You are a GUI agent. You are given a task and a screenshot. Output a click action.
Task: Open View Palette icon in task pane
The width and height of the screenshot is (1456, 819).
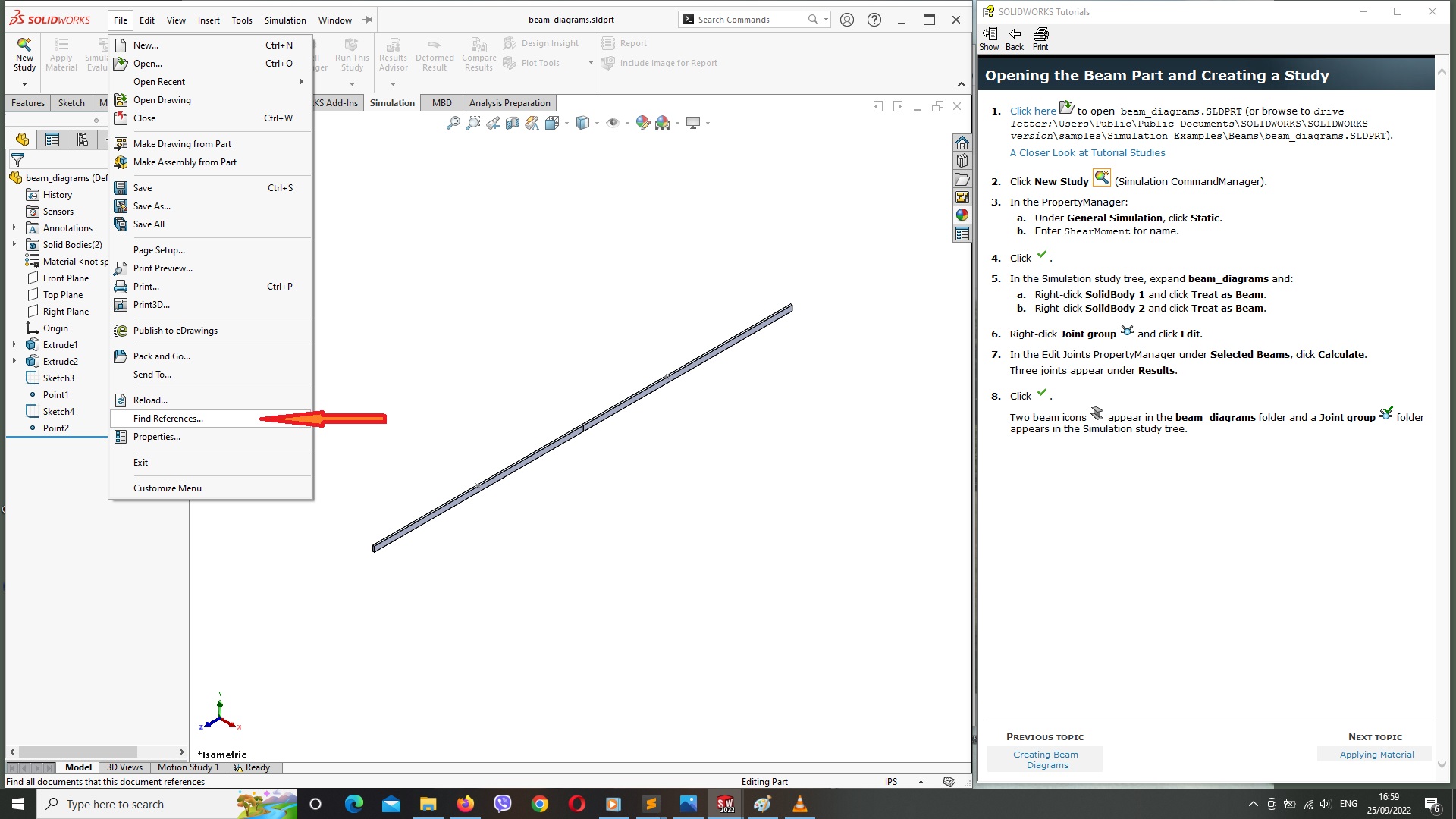[x=962, y=197]
